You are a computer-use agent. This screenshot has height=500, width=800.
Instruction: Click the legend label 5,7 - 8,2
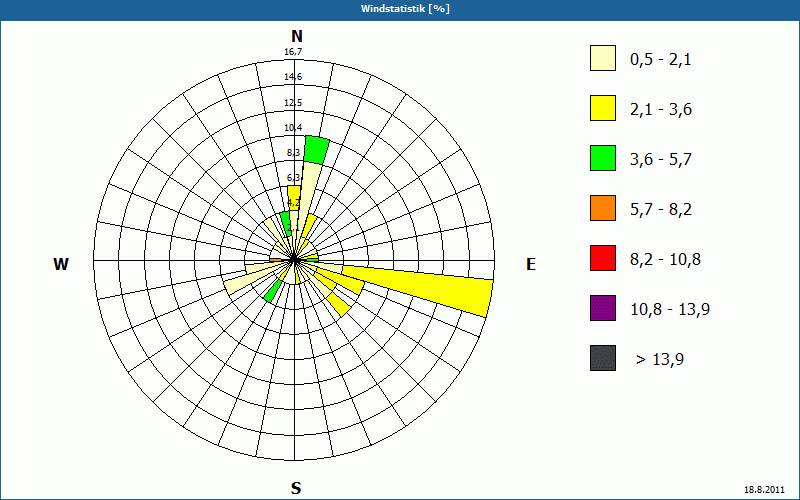pyautogui.click(x=661, y=210)
